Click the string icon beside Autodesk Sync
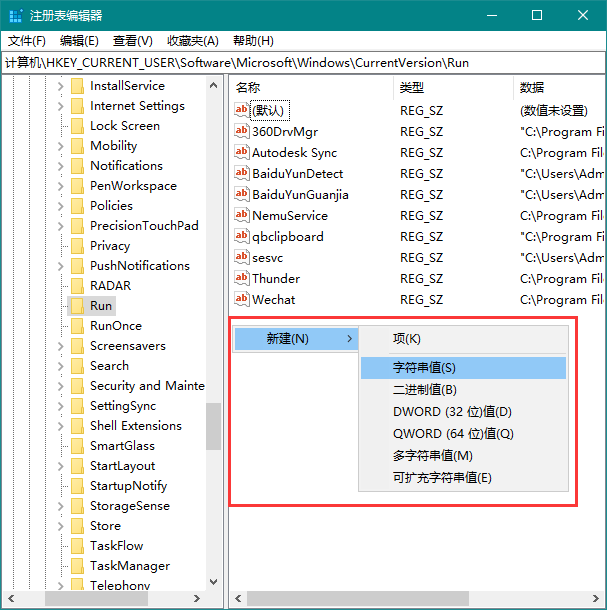The image size is (607, 610). click(x=242, y=152)
